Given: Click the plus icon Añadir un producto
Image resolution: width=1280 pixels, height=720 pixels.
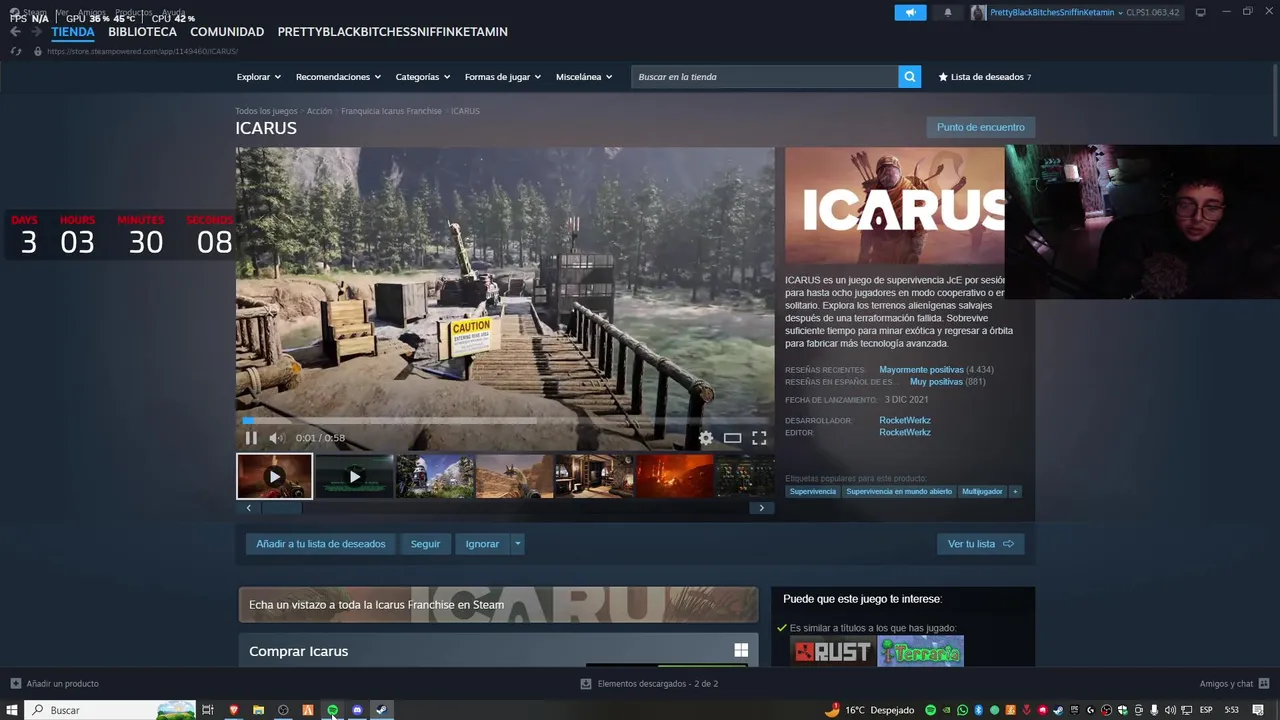Looking at the screenshot, I should 15,684.
